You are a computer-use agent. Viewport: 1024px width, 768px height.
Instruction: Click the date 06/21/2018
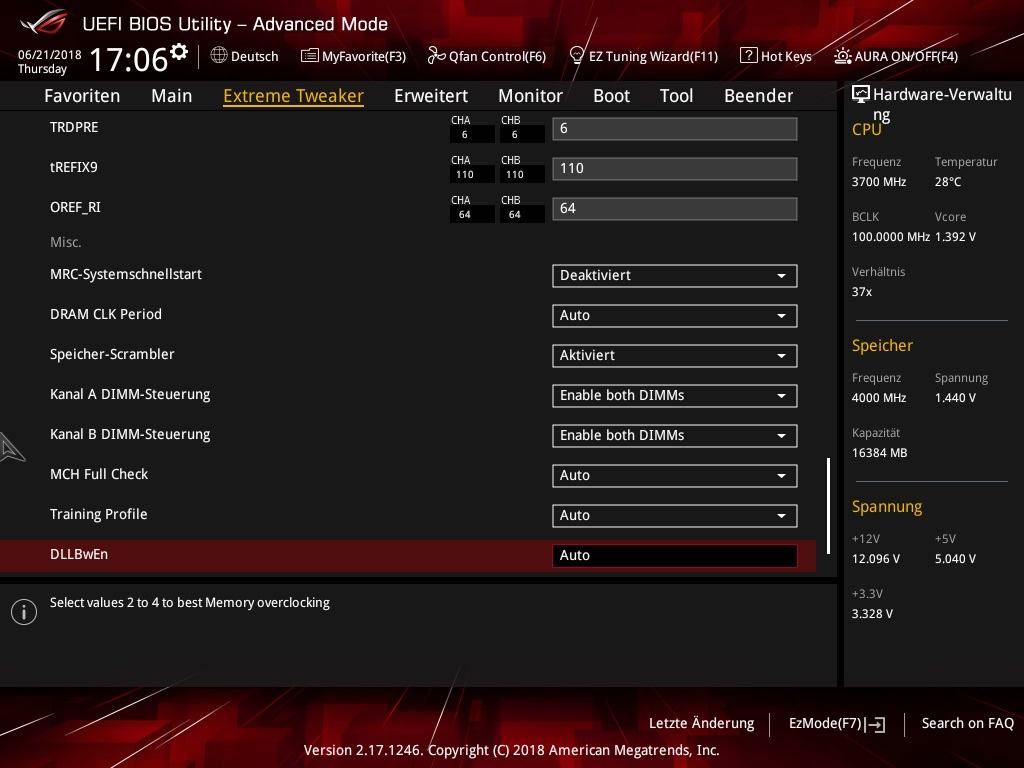pos(50,54)
